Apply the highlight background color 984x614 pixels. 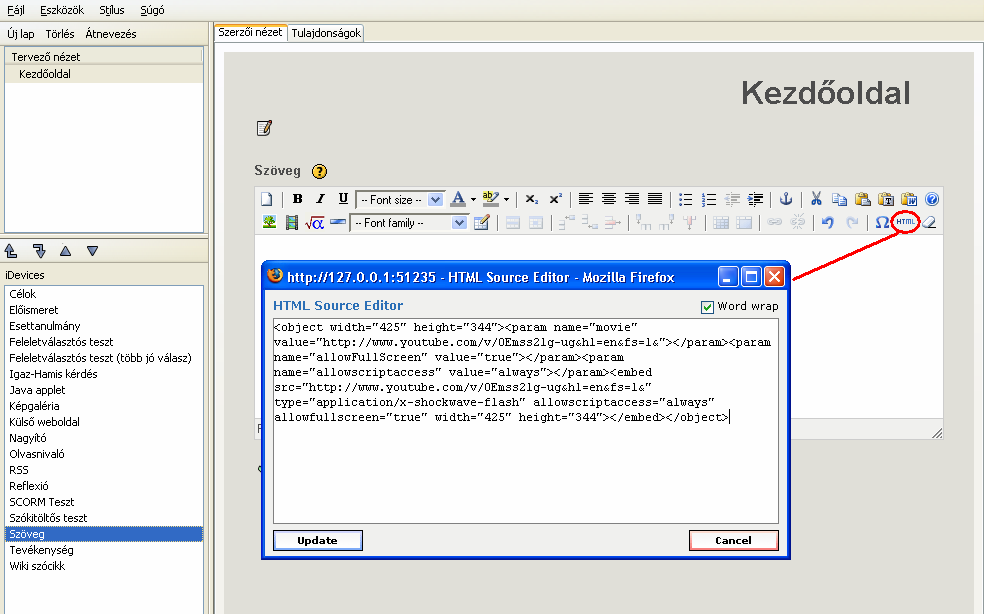[491, 199]
